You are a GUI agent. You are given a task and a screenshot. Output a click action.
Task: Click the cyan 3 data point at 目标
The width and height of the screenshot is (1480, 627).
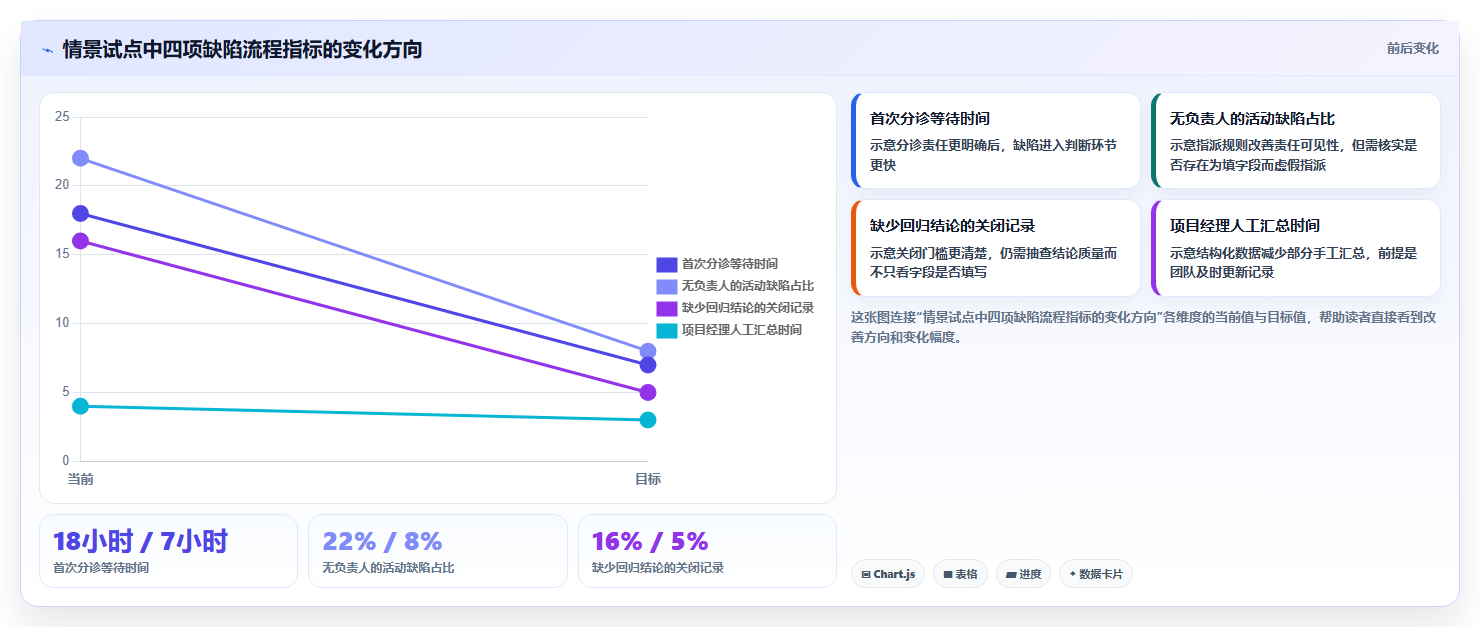click(x=648, y=420)
